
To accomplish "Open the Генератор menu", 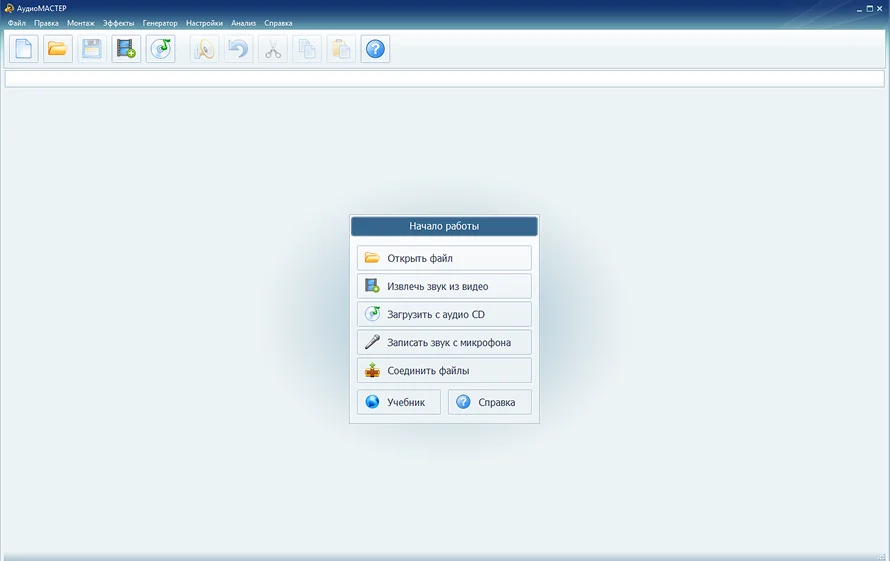I will [160, 22].
